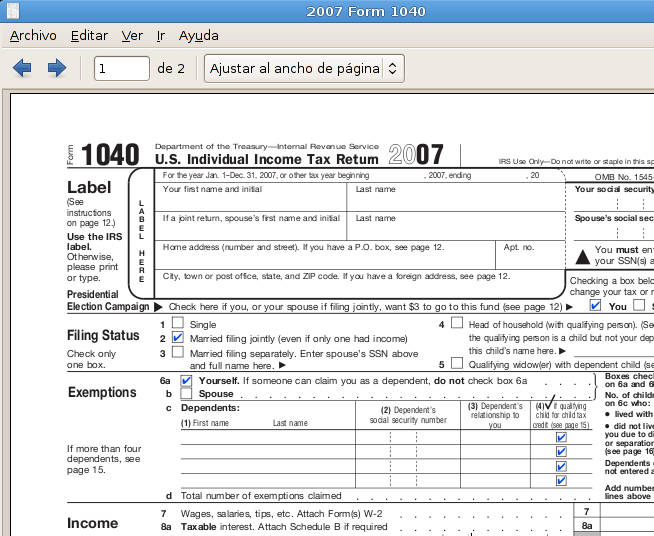654x536 pixels.
Task: Expand the 'Ajustar al ancho de página' zoom dropdown
Action: [303, 69]
